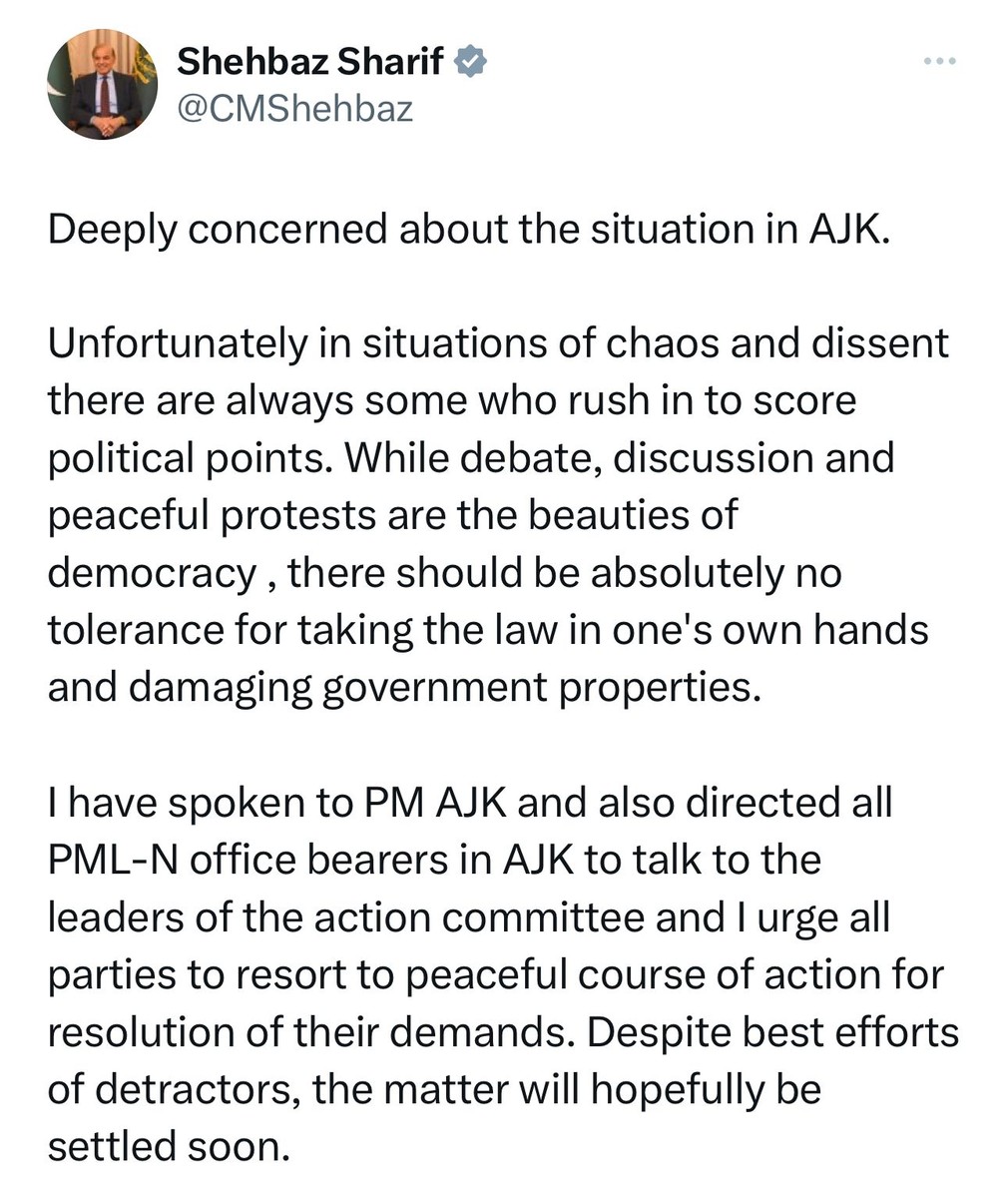Click the line "peaceful protests are the beauties of"
Screen dimensions: 1008x1198
(393, 515)
